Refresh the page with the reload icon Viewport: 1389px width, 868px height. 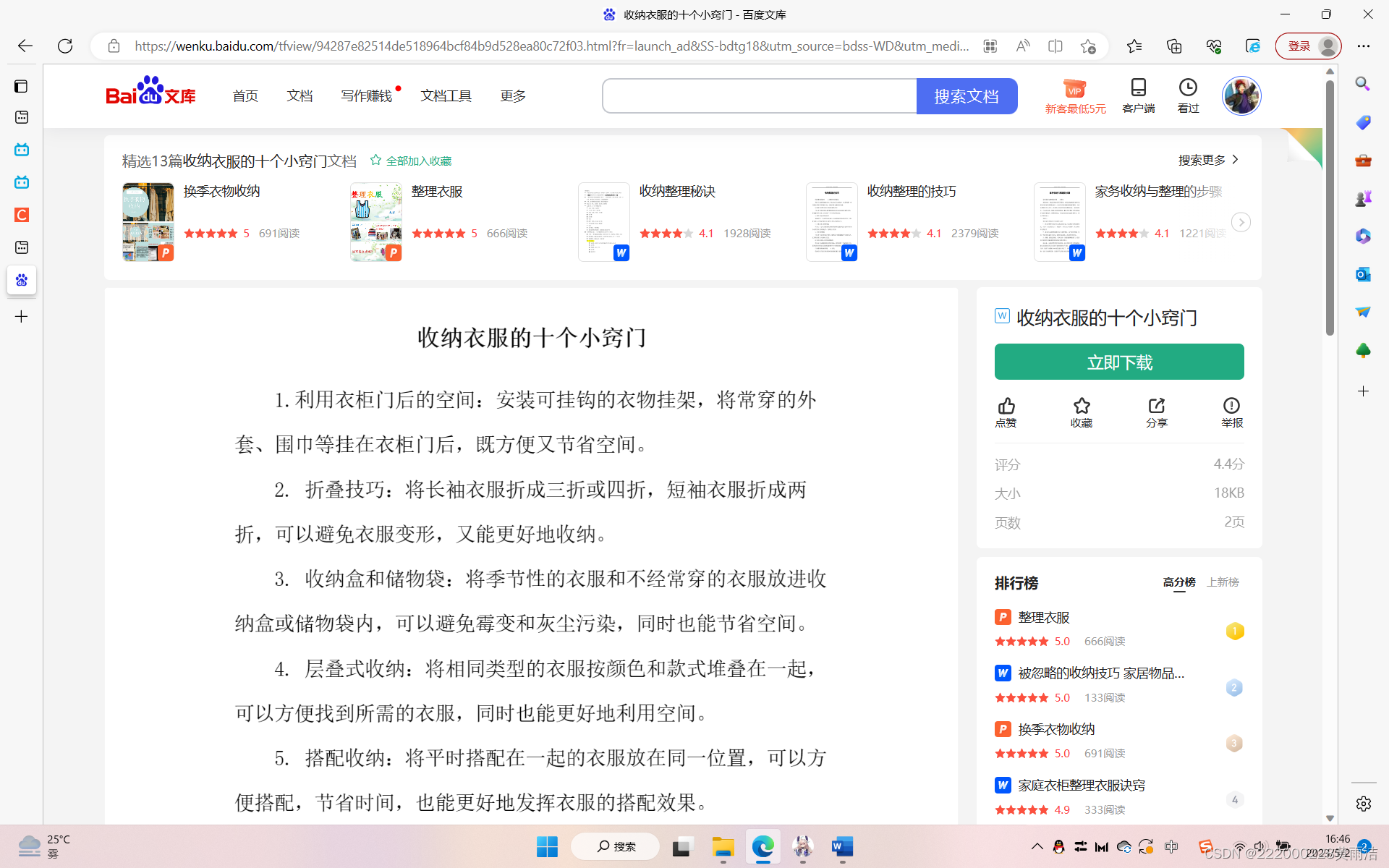point(65,46)
